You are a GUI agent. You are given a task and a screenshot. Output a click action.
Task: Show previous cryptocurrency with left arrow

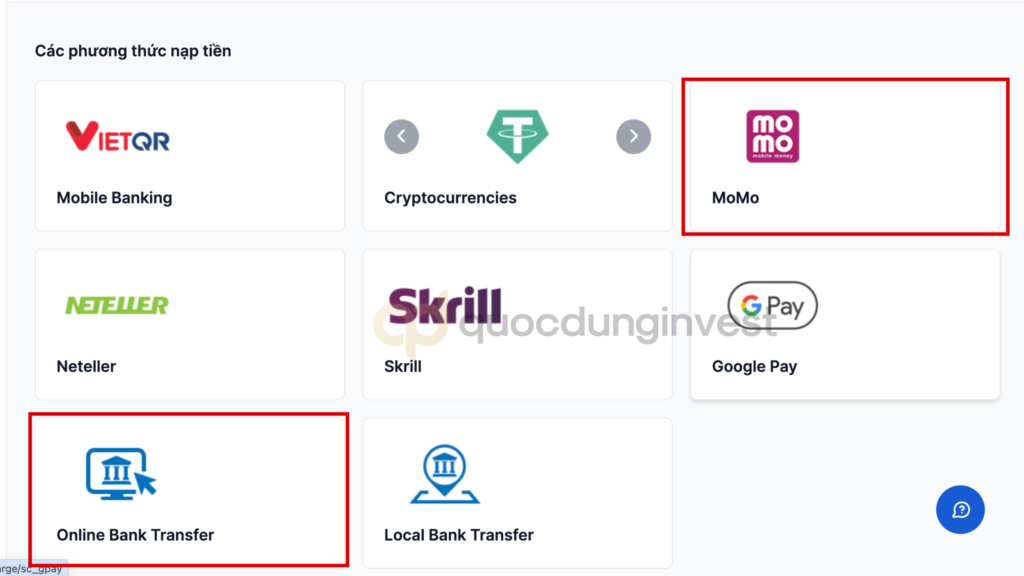(402, 136)
